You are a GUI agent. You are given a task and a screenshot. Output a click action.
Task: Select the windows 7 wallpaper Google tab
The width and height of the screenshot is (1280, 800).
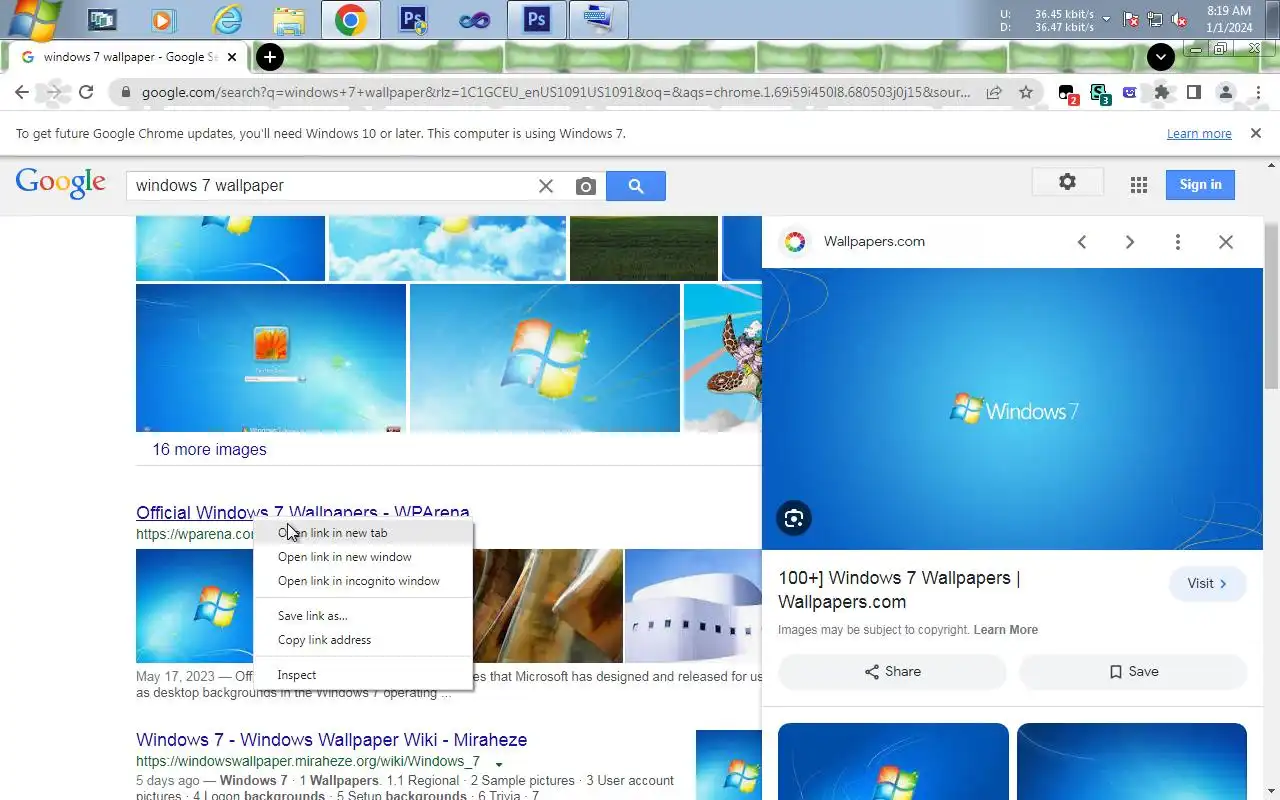coord(128,57)
